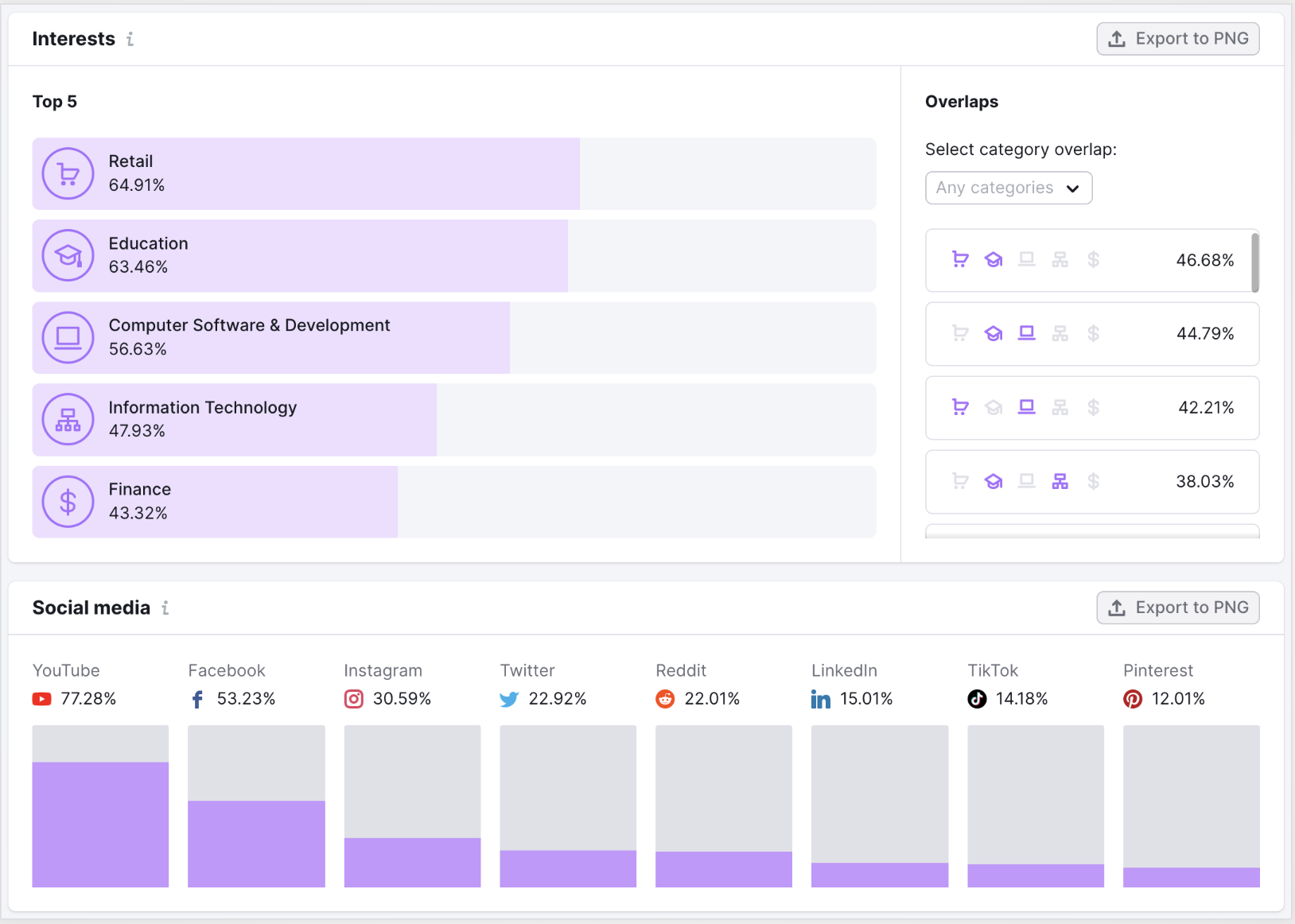Click the Information Technology label
Screen dimensions: 1295x924
click(203, 408)
